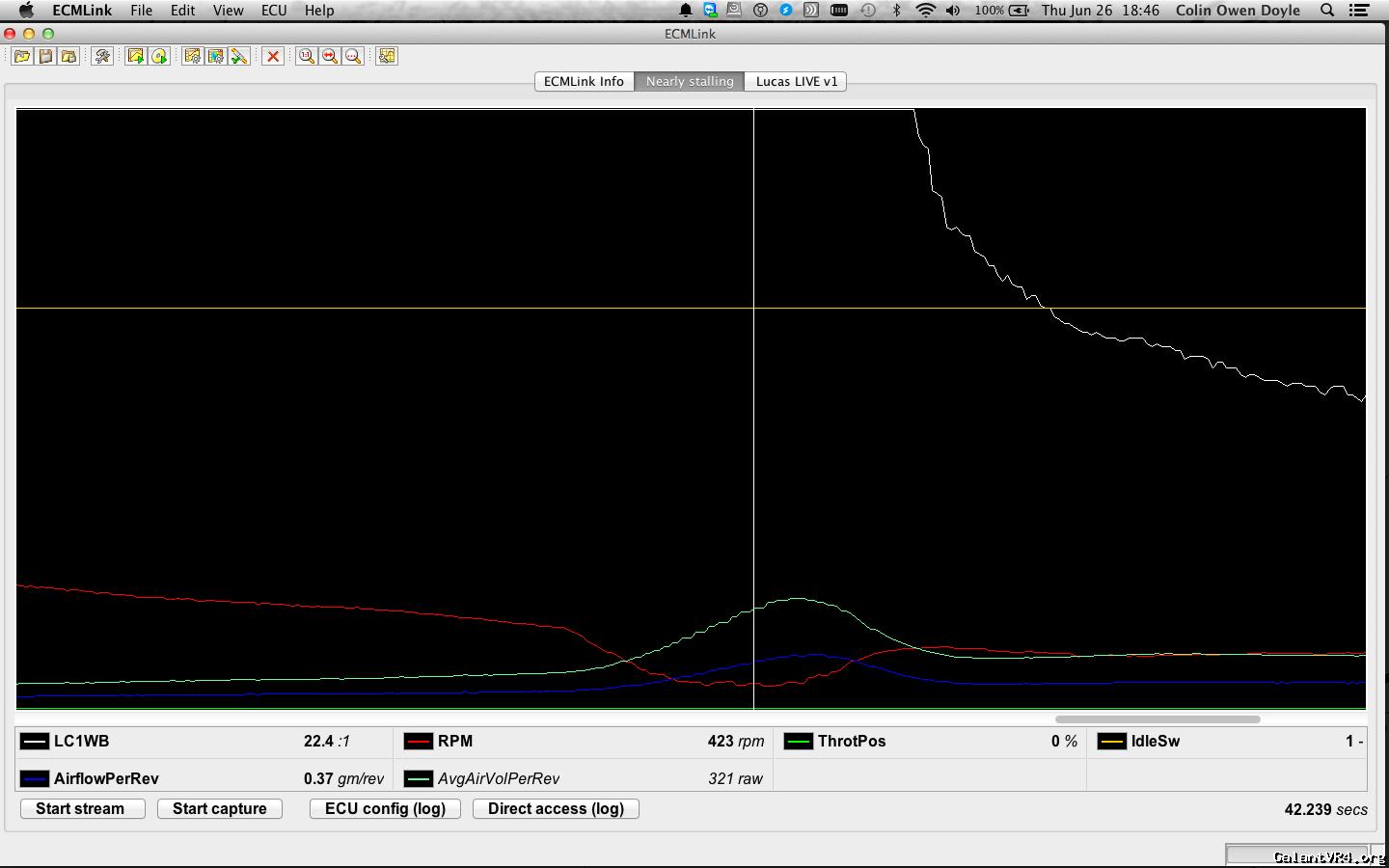This screenshot has width=1389, height=868.
Task: Select the ECMLink Info tab
Action: tap(584, 82)
